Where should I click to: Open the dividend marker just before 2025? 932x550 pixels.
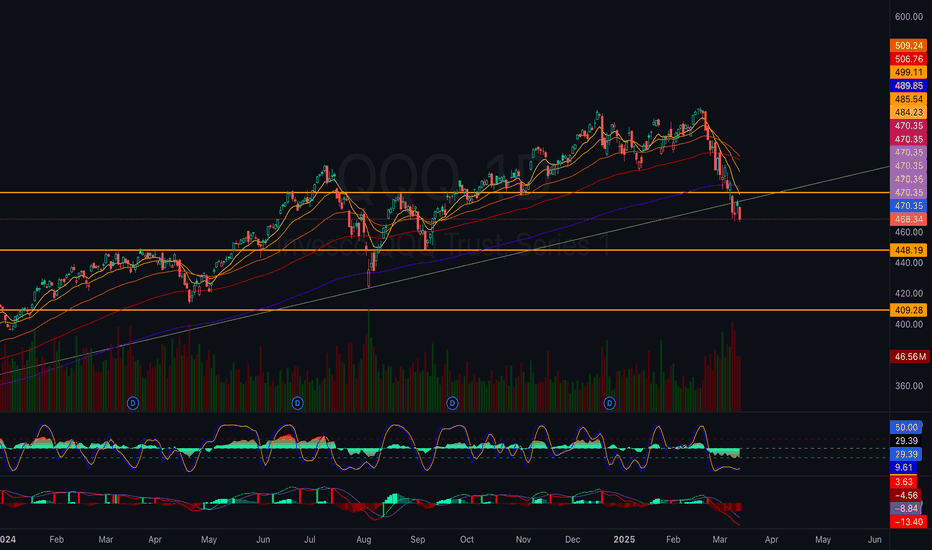[x=609, y=403]
